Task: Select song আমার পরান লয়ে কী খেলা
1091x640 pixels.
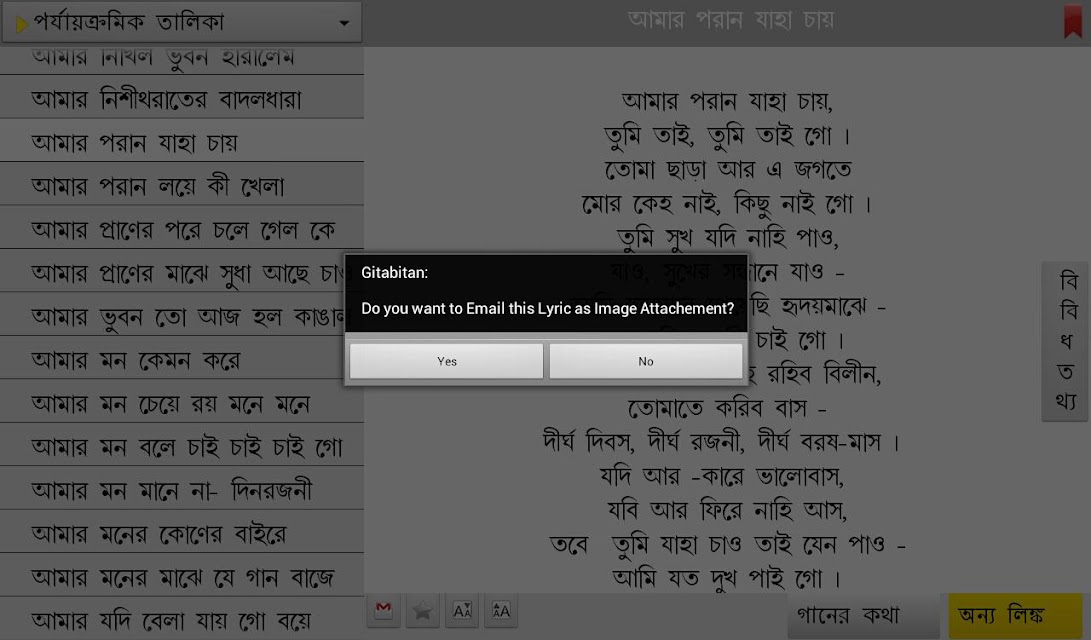Action: coord(182,186)
